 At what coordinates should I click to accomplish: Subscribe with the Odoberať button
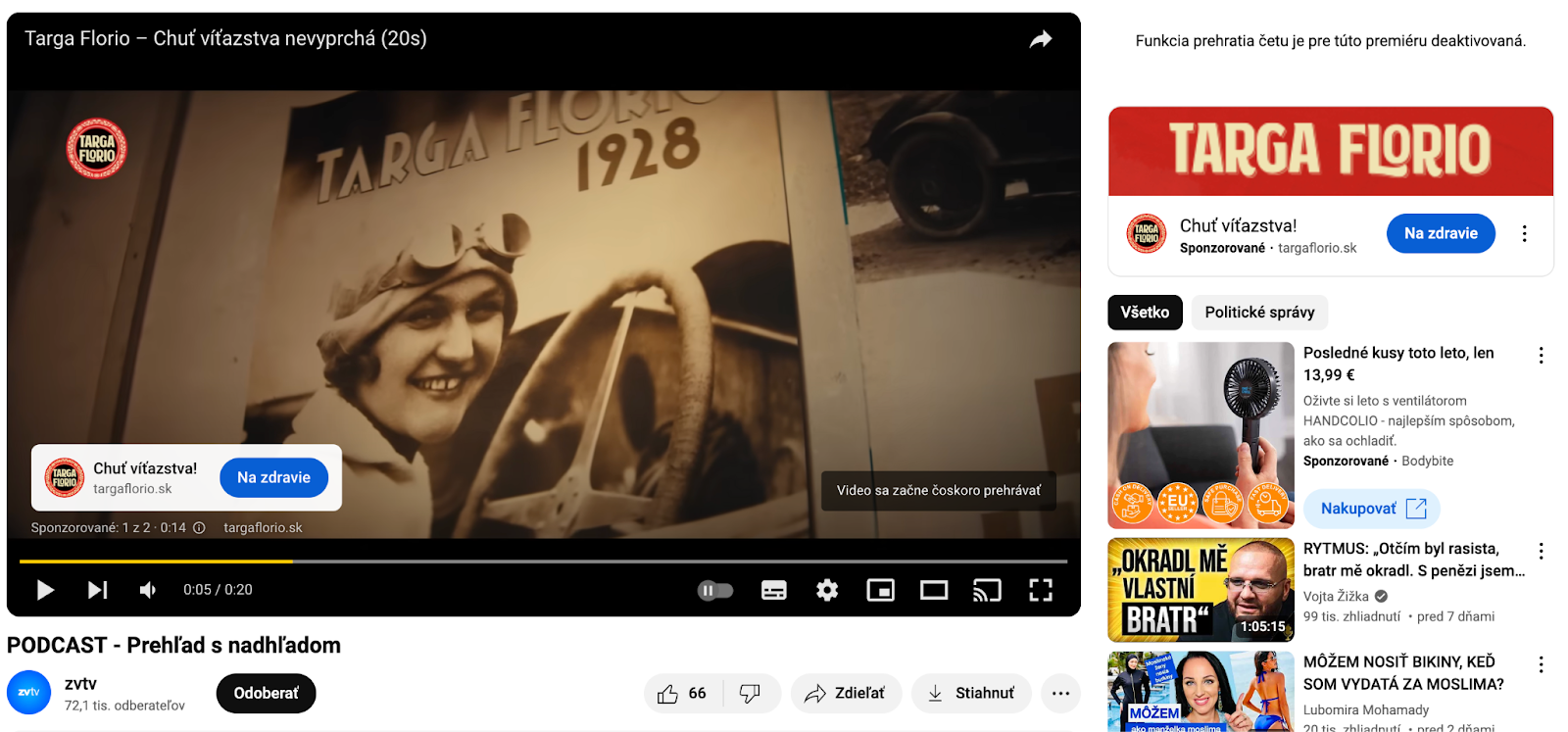click(x=266, y=693)
